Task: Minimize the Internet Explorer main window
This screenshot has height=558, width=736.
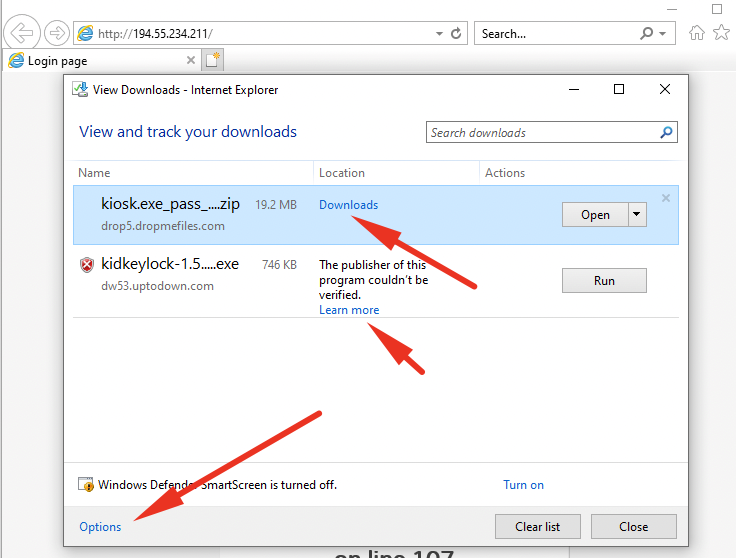Action: [x=672, y=9]
